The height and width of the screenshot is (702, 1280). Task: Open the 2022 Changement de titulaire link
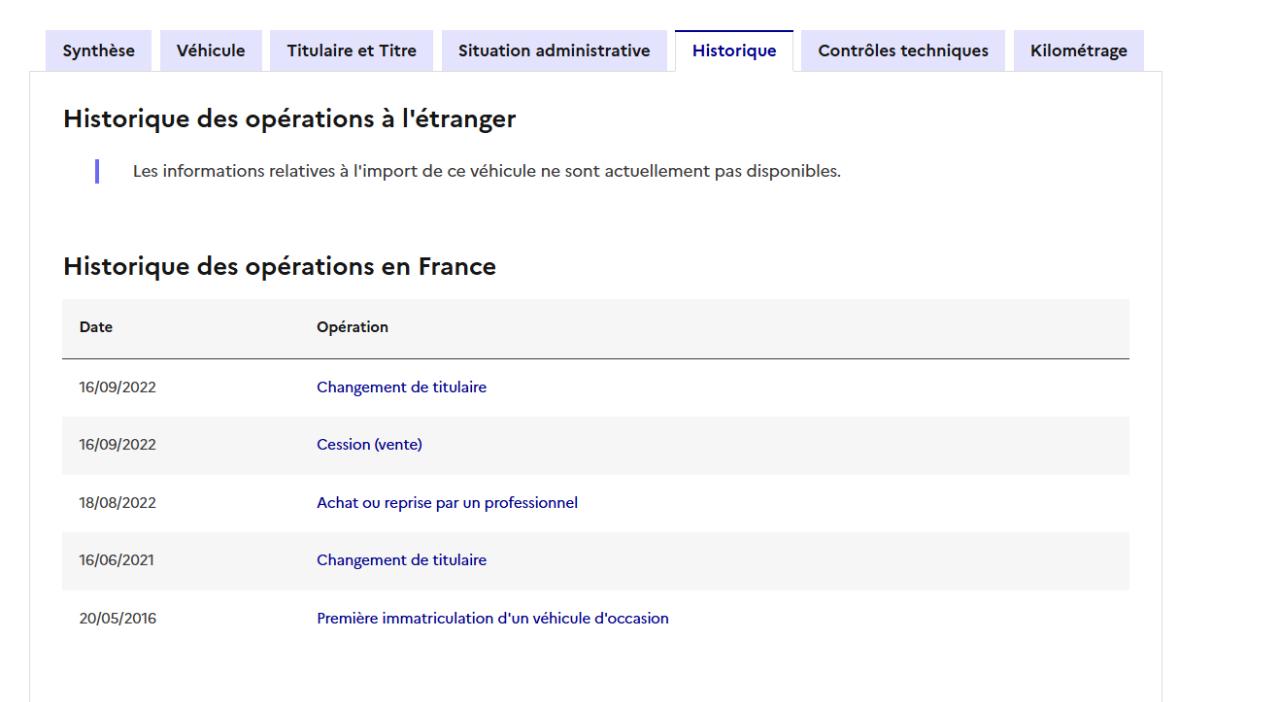click(x=401, y=388)
